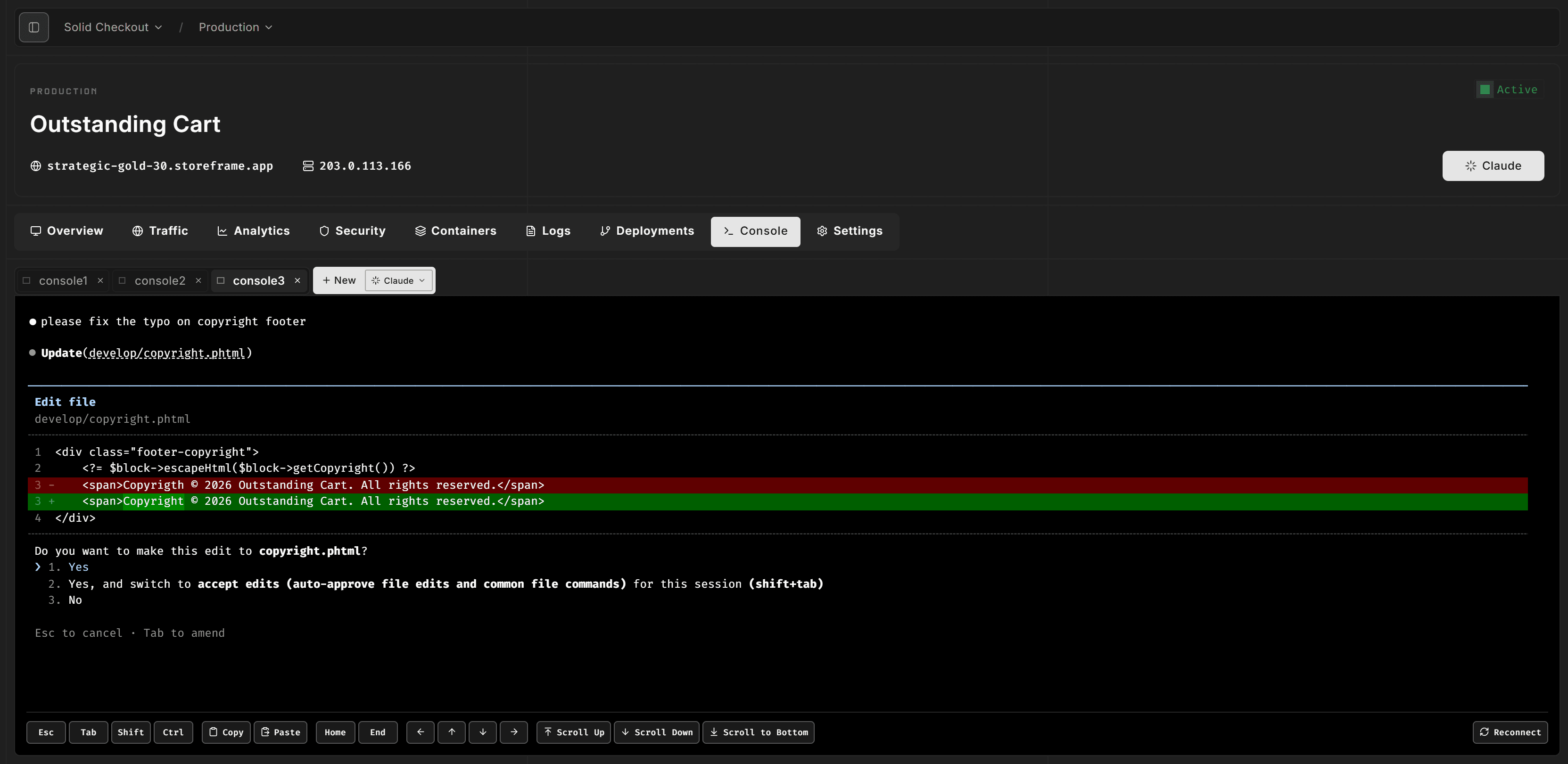
Task: Select the Console tab
Action: point(755,231)
